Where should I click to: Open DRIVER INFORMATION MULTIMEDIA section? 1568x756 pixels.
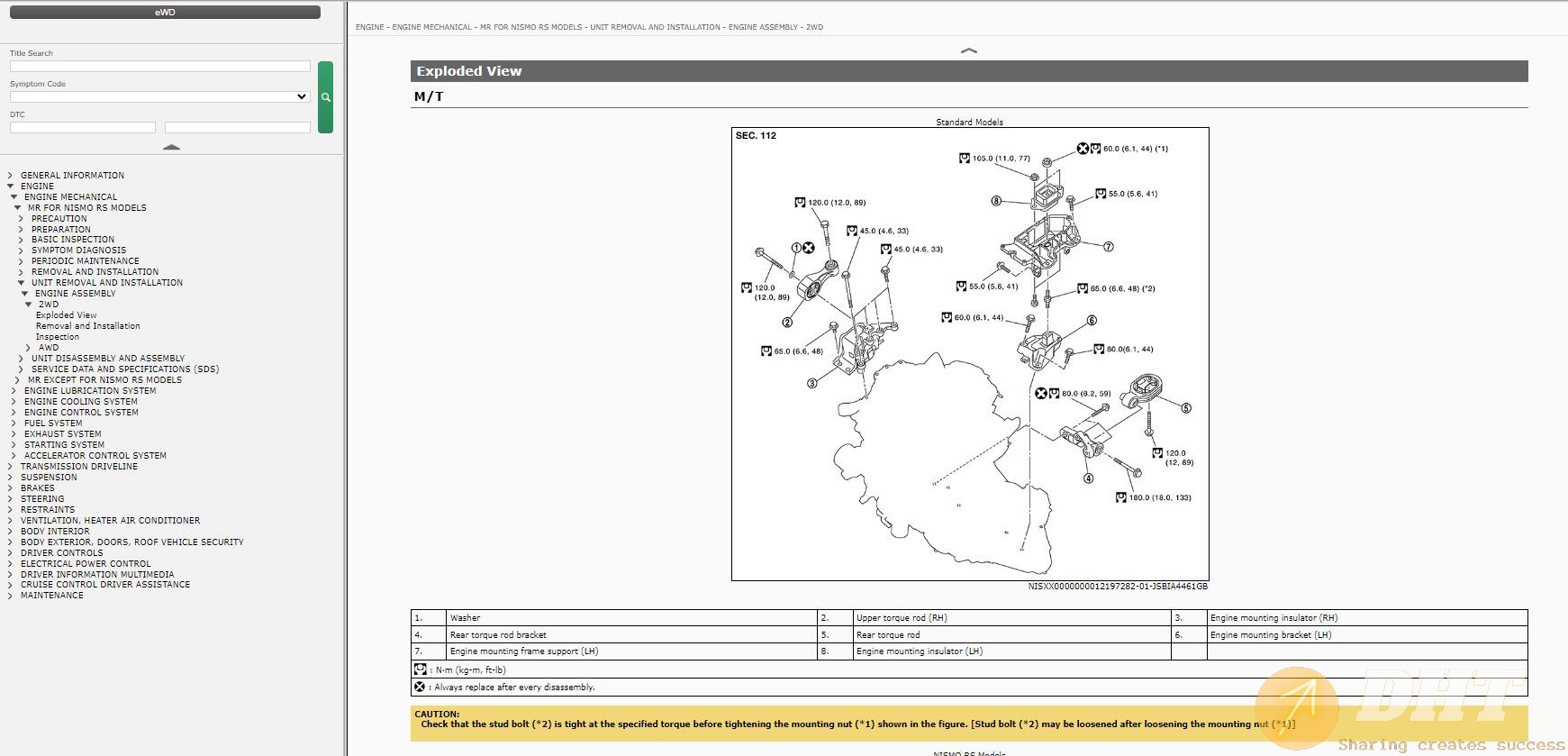click(97, 575)
